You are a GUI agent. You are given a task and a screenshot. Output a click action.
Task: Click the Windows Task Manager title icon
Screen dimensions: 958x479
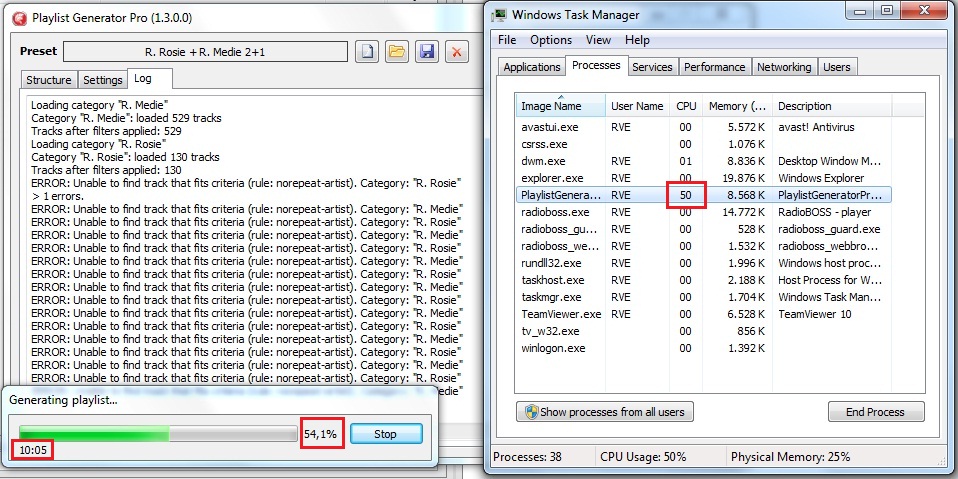(x=500, y=15)
